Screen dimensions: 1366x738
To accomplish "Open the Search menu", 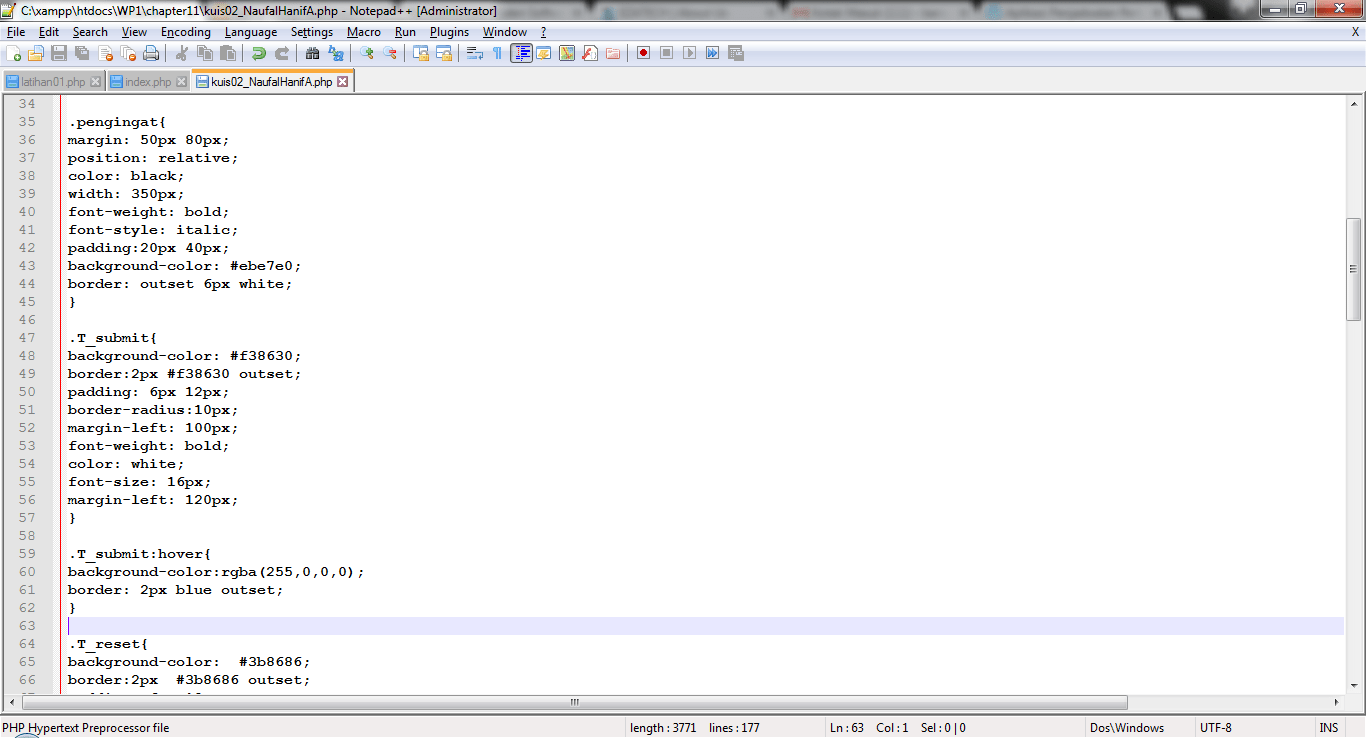I will click(x=90, y=32).
